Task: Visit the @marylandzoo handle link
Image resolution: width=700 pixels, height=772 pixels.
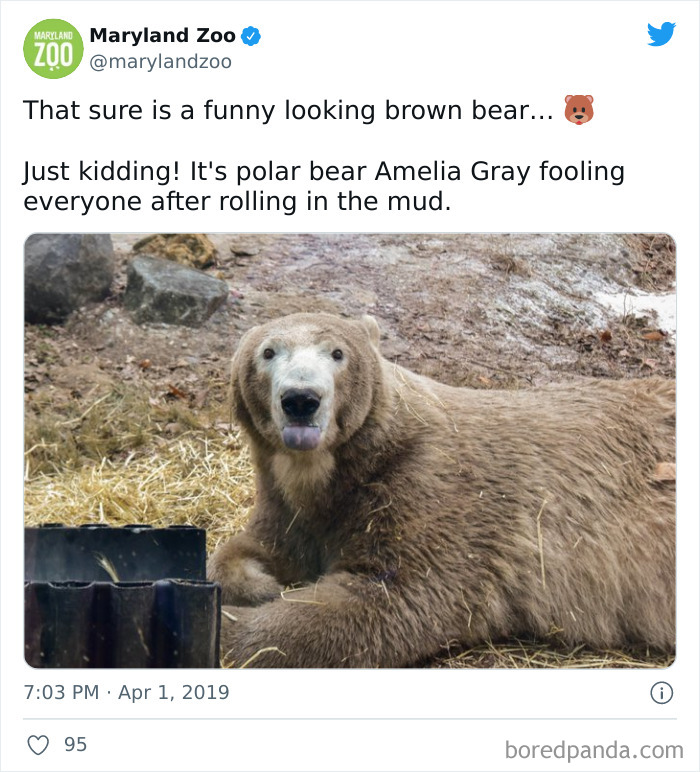Action: pyautogui.click(x=160, y=62)
